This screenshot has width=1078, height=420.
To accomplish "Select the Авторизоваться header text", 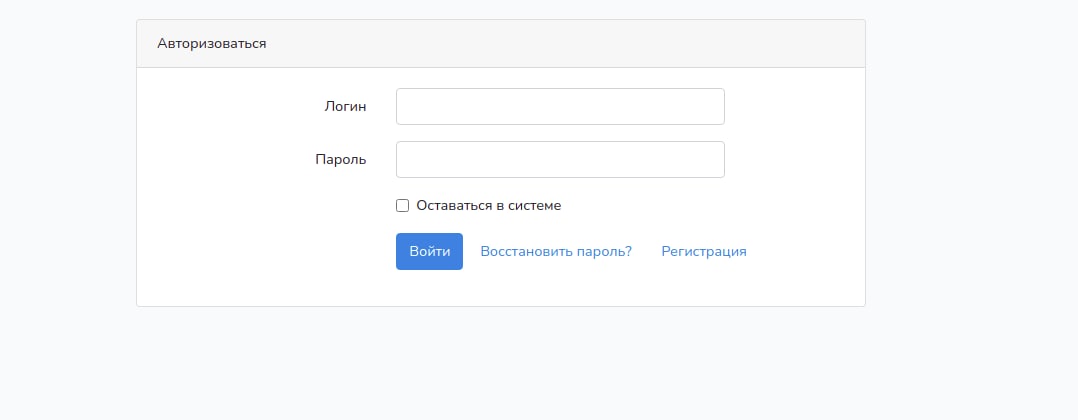I will tap(212, 44).
